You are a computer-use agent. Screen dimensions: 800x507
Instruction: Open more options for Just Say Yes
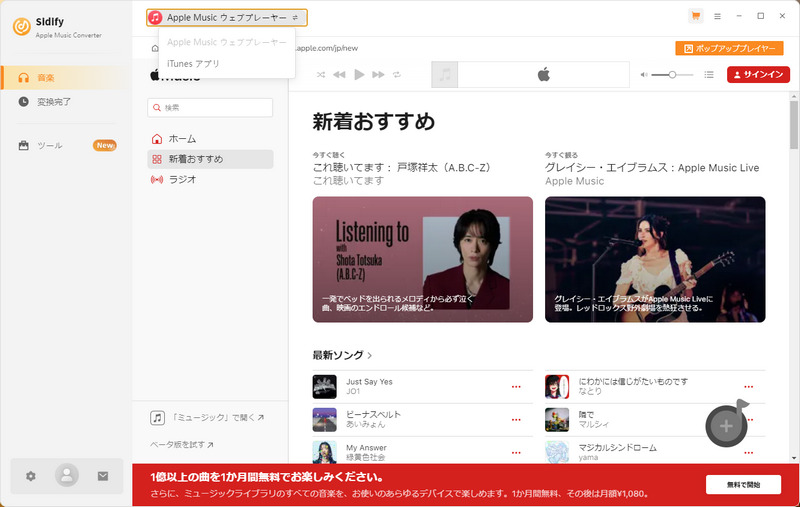pyautogui.click(x=516, y=387)
